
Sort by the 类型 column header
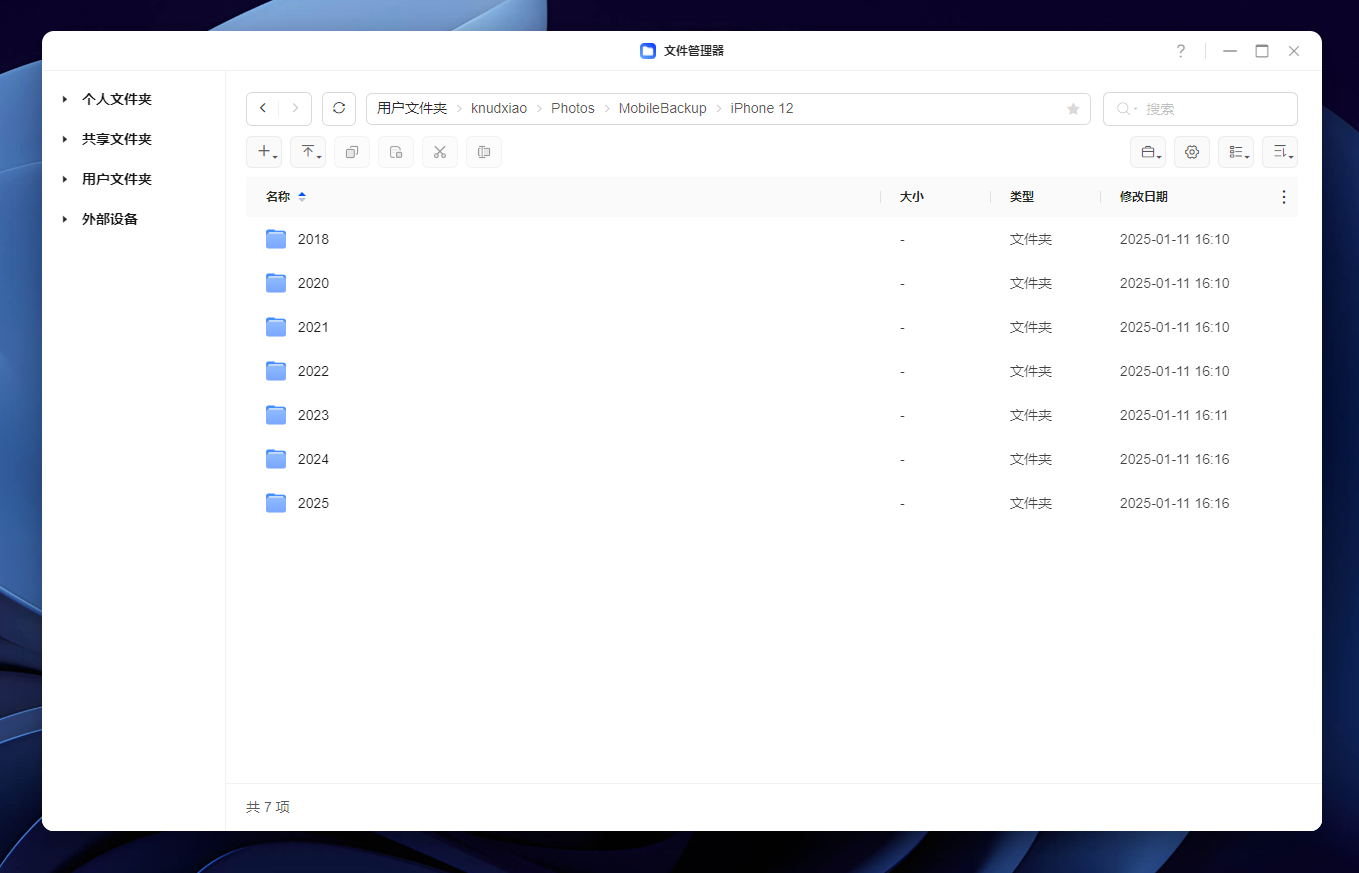click(1022, 197)
